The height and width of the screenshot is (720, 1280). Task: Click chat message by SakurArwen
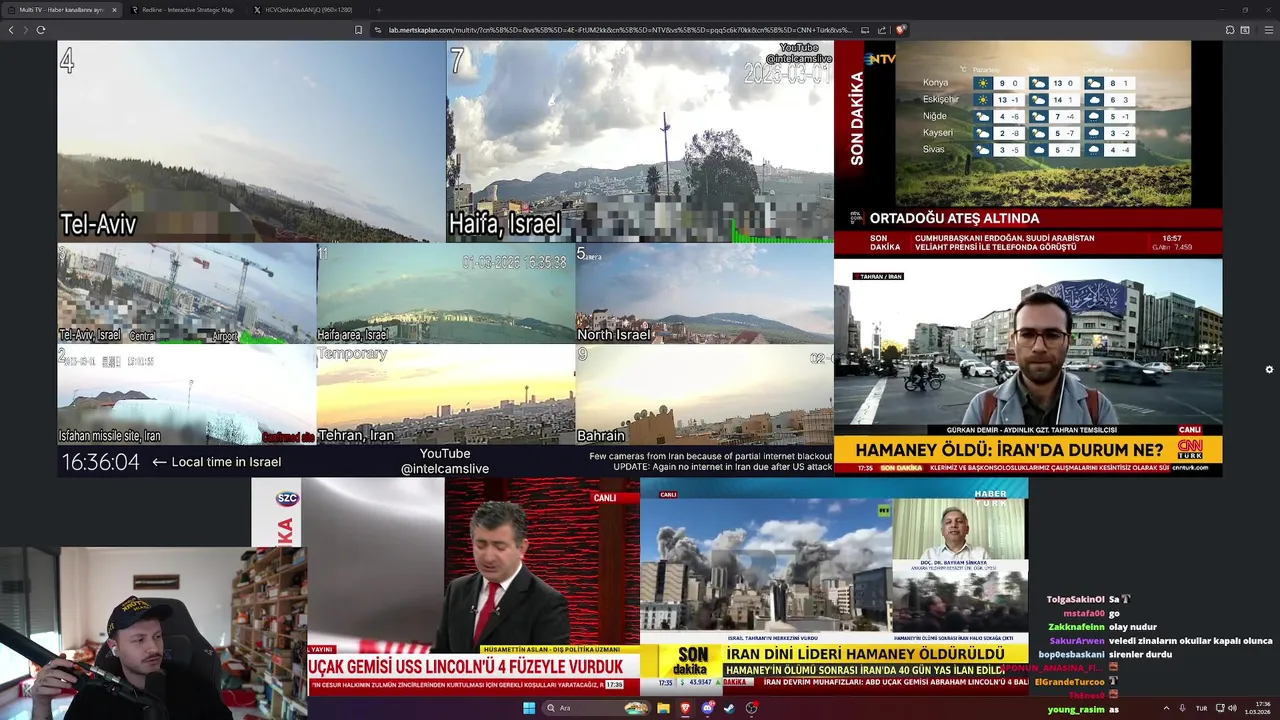(1161, 641)
